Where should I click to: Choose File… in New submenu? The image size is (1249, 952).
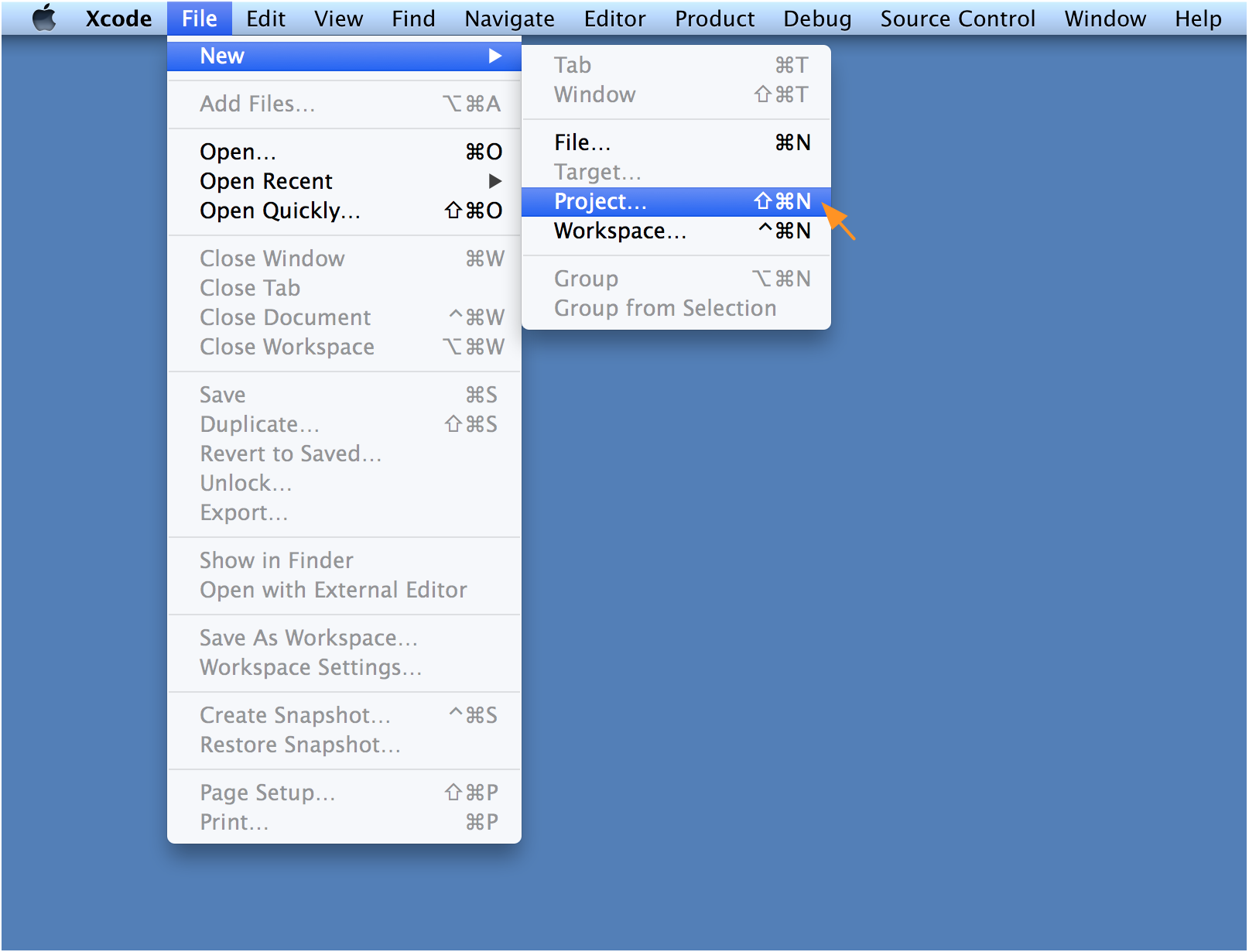pos(676,142)
